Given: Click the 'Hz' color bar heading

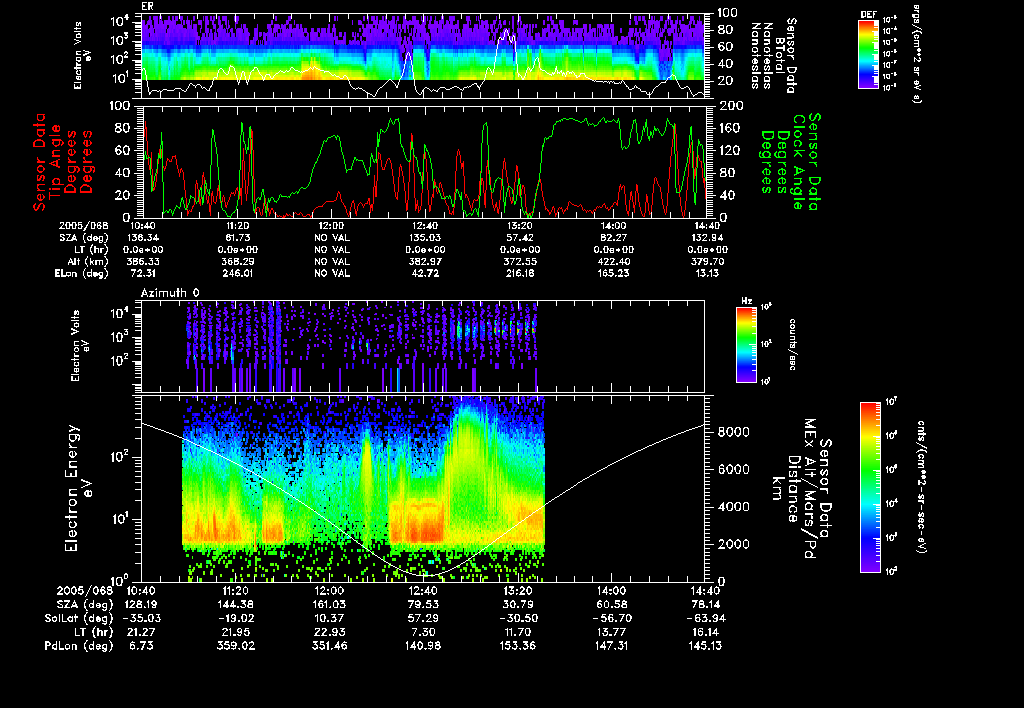Looking at the screenshot, I should tap(746, 301).
